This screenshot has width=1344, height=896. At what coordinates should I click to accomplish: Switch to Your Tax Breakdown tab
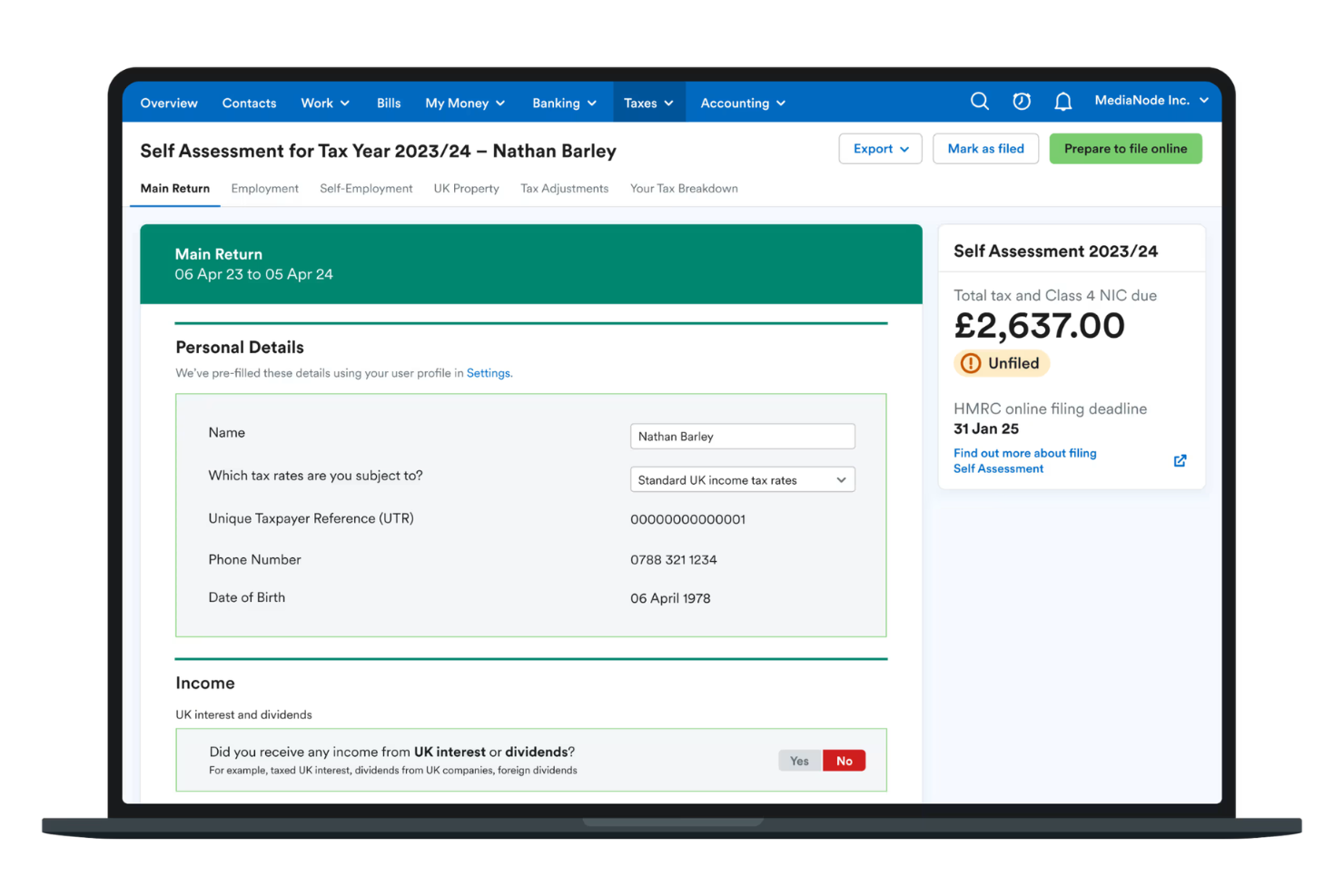pyautogui.click(x=684, y=189)
